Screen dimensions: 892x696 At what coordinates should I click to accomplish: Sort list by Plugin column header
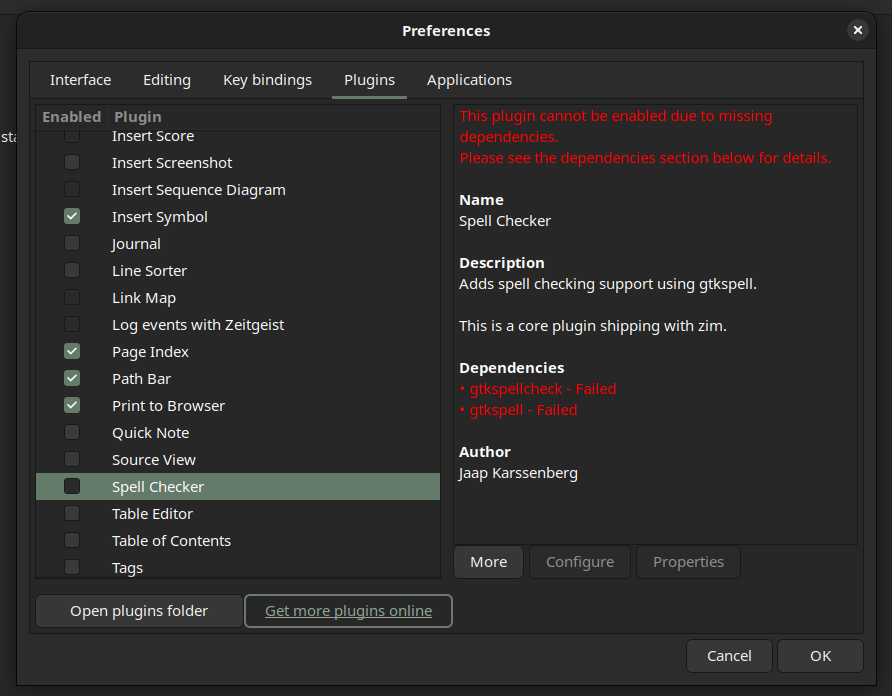point(138,117)
